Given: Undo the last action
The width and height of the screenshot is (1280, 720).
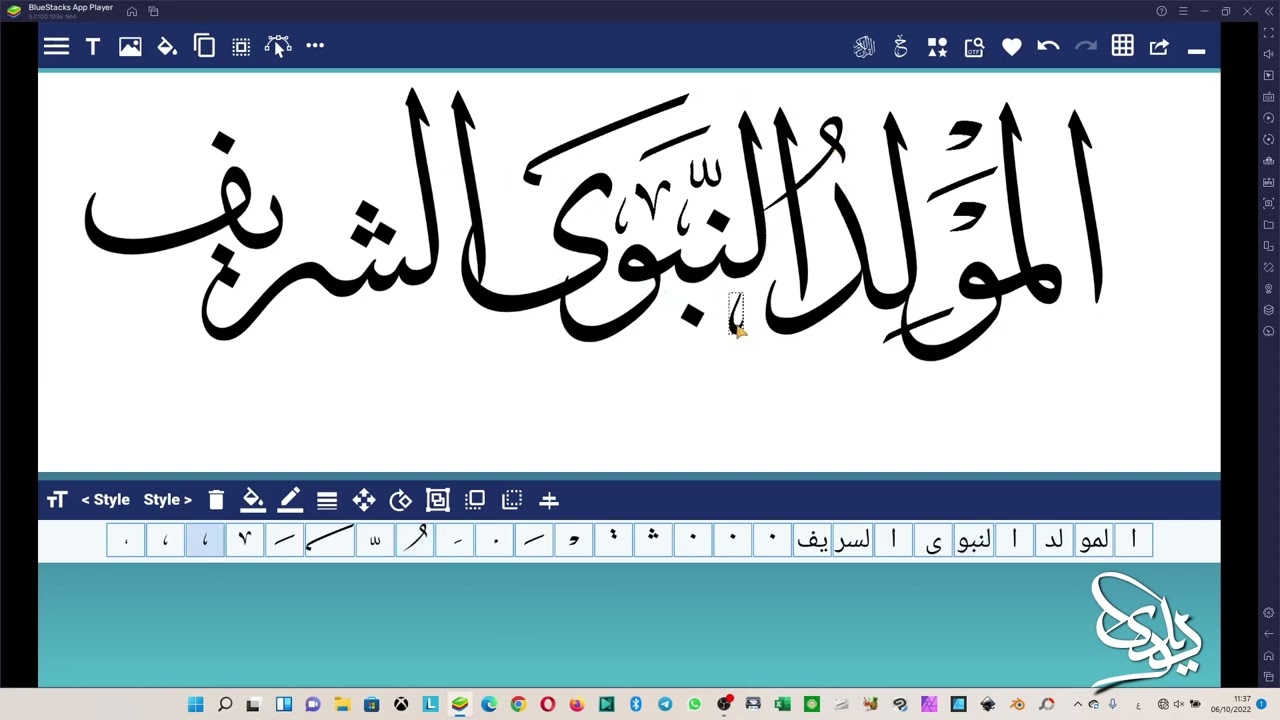Looking at the screenshot, I should click(1048, 47).
